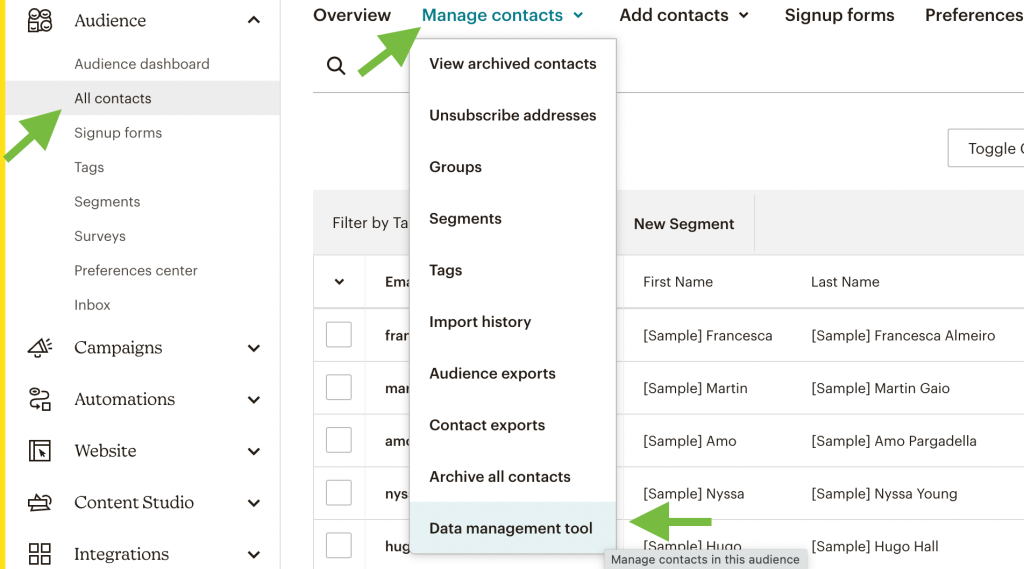Viewport: 1024px width, 569px height.
Task: Open the select-all dropdown arrow in table header
Action: (339, 282)
